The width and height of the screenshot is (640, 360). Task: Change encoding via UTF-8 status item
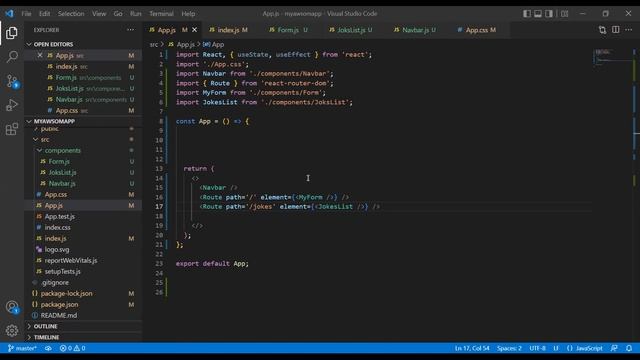point(537,348)
